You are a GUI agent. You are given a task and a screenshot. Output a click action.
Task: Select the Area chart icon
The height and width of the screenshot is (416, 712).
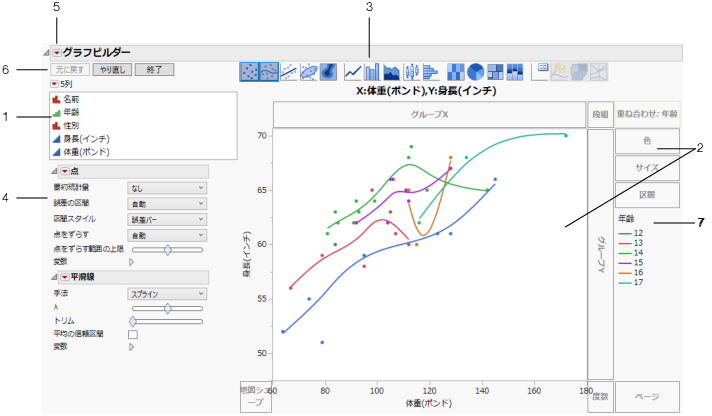391,72
